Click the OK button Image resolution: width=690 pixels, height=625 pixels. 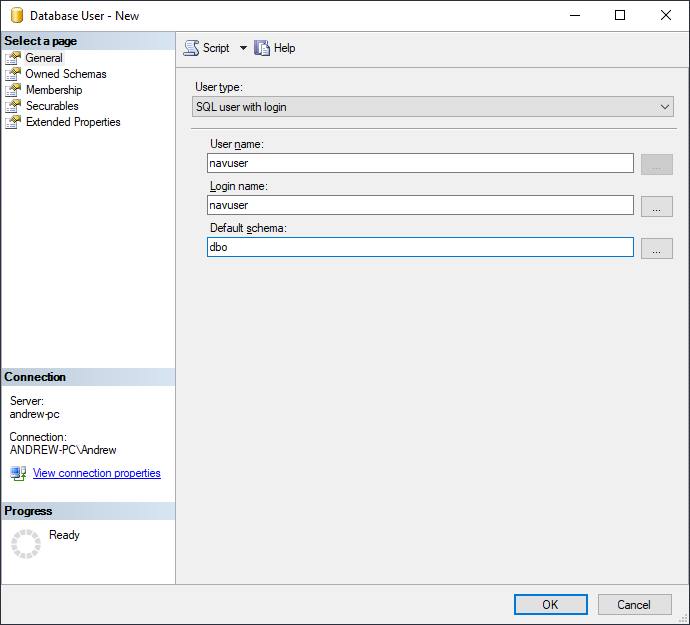550,604
